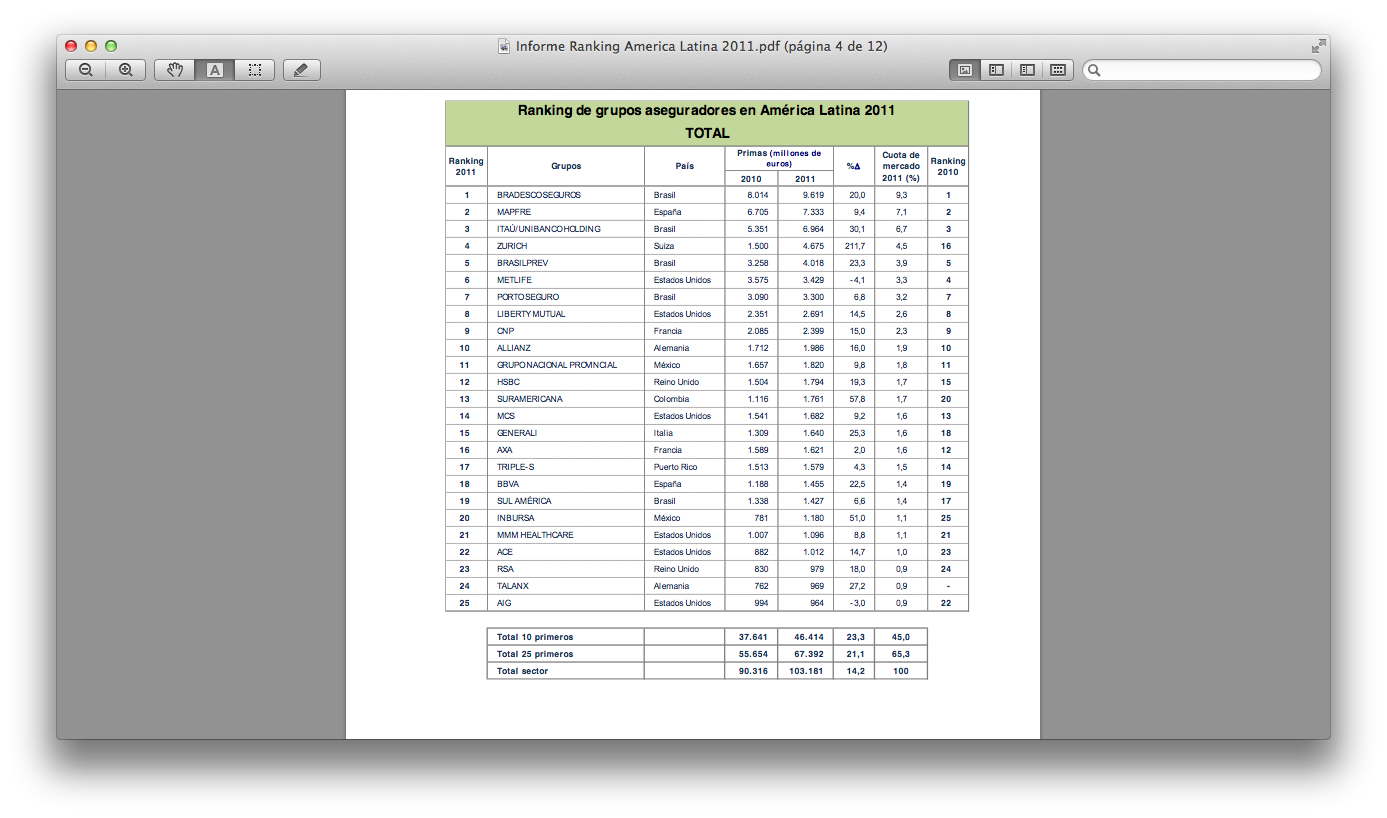Show the table of contents view
This screenshot has width=1387, height=818.
1027,70
